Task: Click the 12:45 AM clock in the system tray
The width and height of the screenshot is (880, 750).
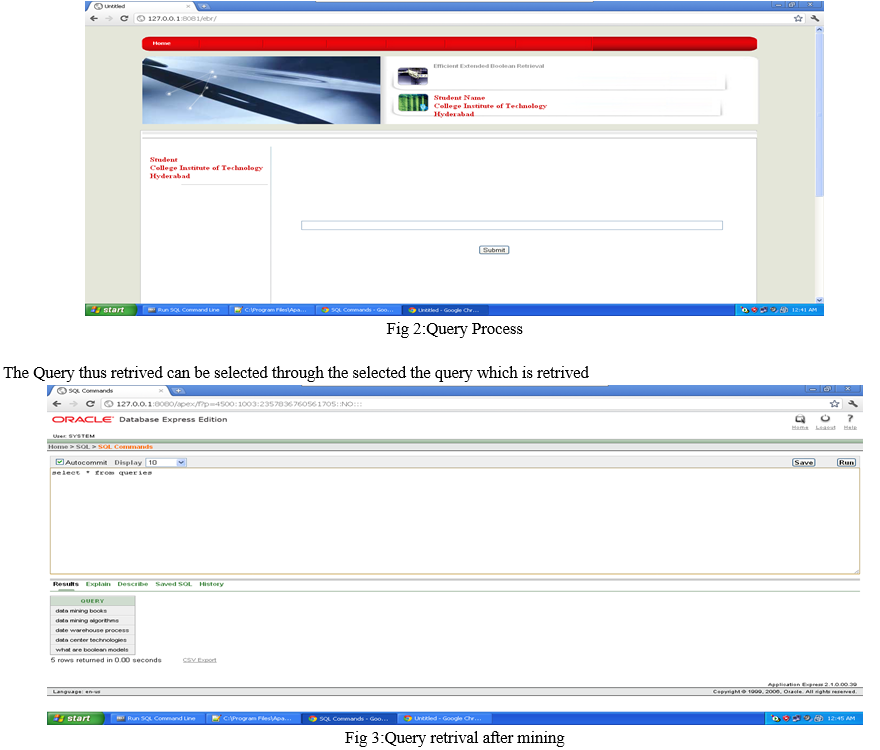Action: pyautogui.click(x=841, y=718)
